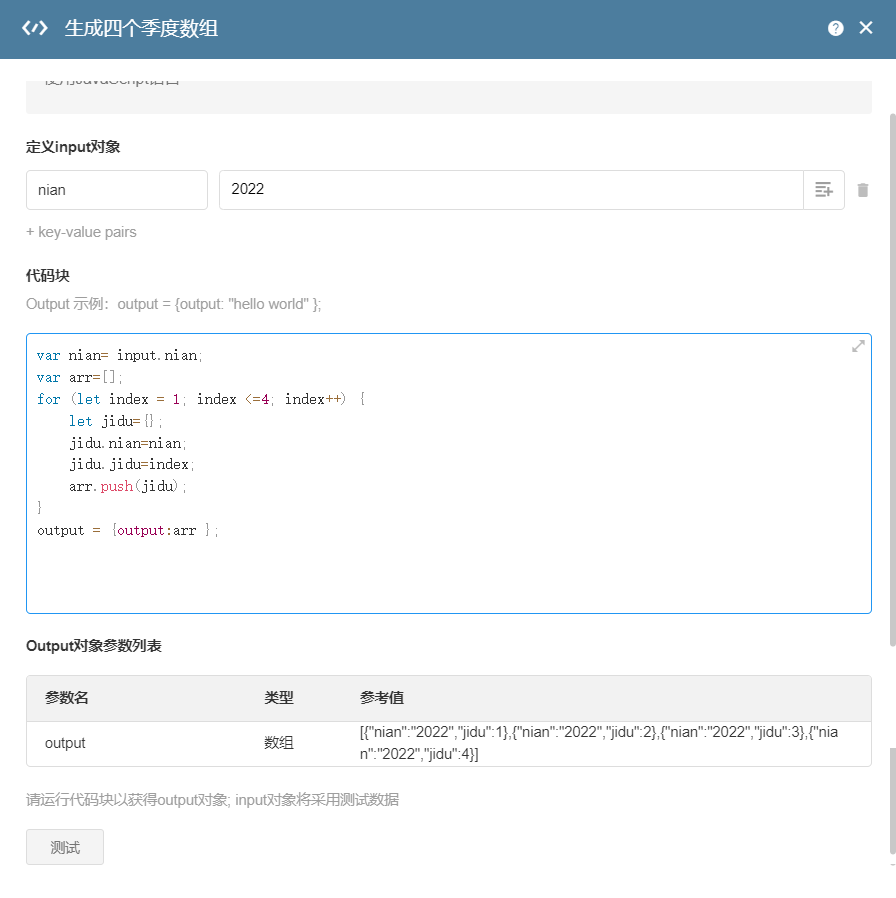Select the output parameter name cell
Image resolution: width=896 pixels, height=898 pixels.
coord(66,743)
